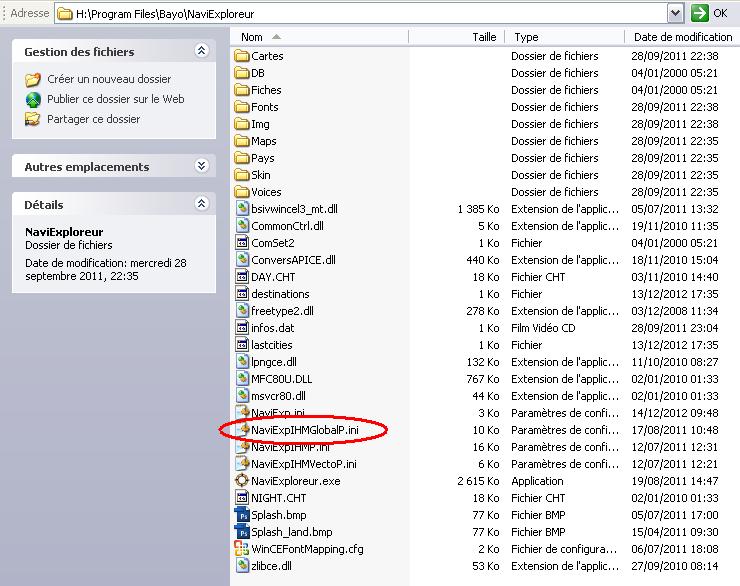Screen dimensions: 740x586
Task: Click the zlibce.dll file icon
Action: (242, 565)
